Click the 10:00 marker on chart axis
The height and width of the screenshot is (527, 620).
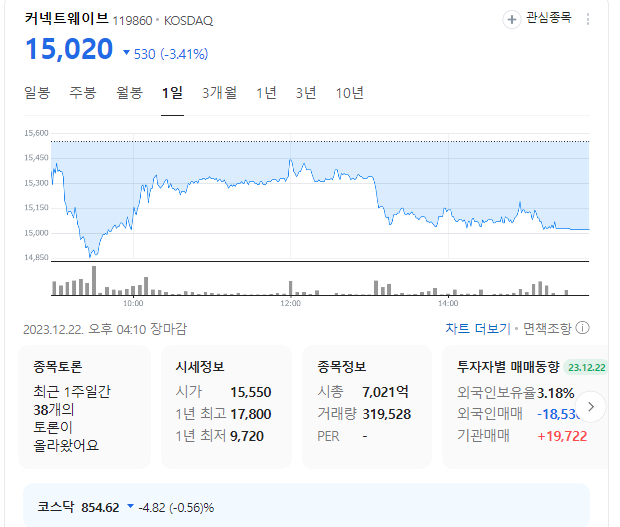133,304
